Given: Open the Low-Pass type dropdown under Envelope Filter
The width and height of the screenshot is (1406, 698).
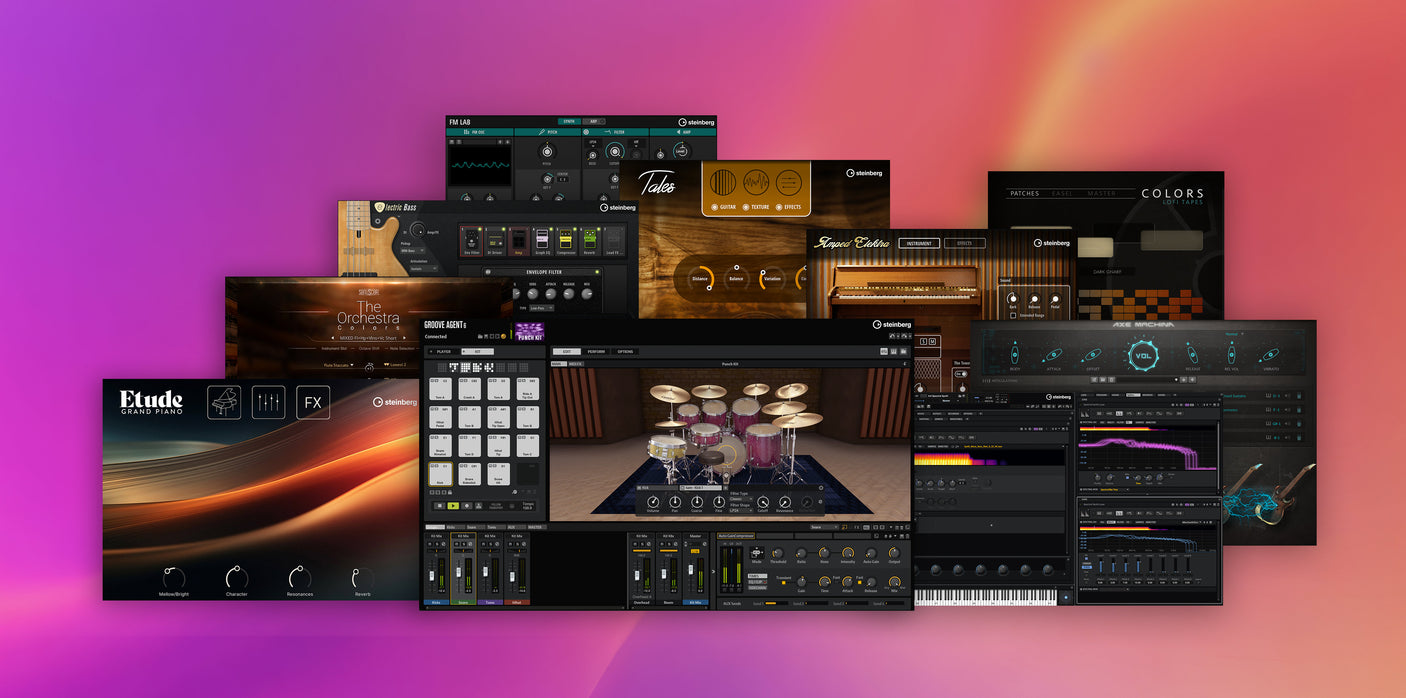Looking at the screenshot, I should (x=541, y=307).
